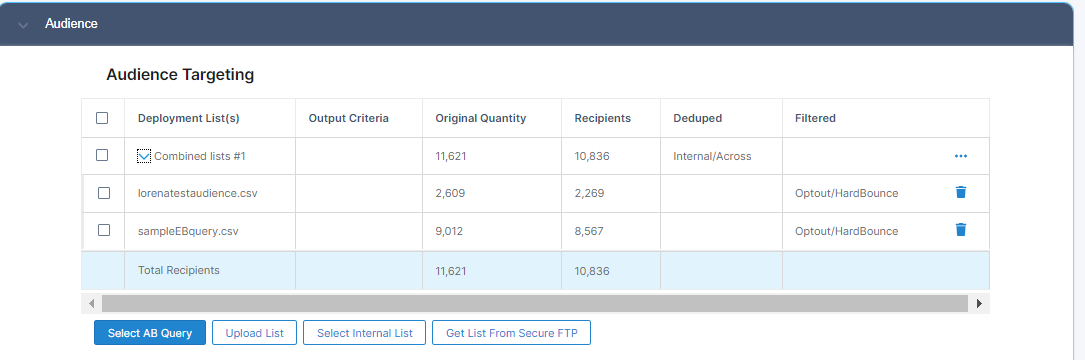Collapse the Audience section chevron
The width and height of the screenshot is (1085, 360).
tap(24, 25)
